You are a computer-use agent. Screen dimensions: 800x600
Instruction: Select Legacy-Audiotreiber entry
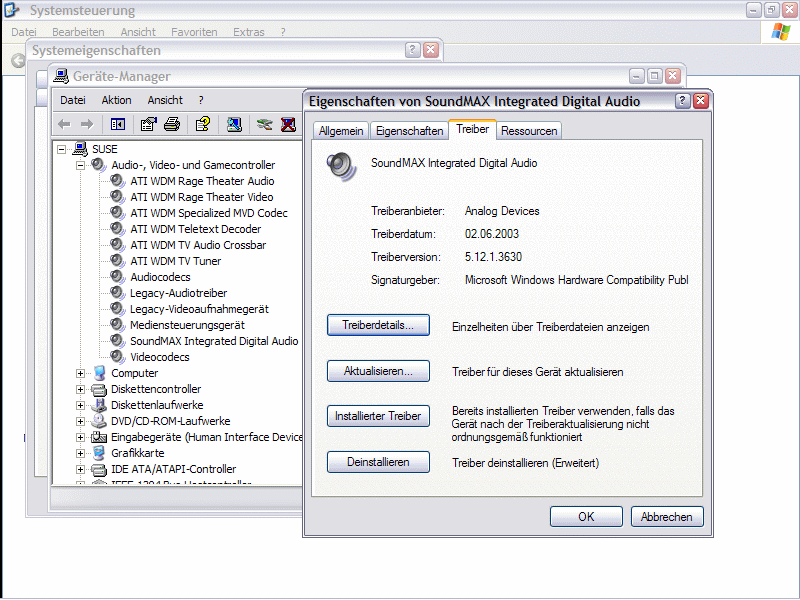[x=178, y=293]
